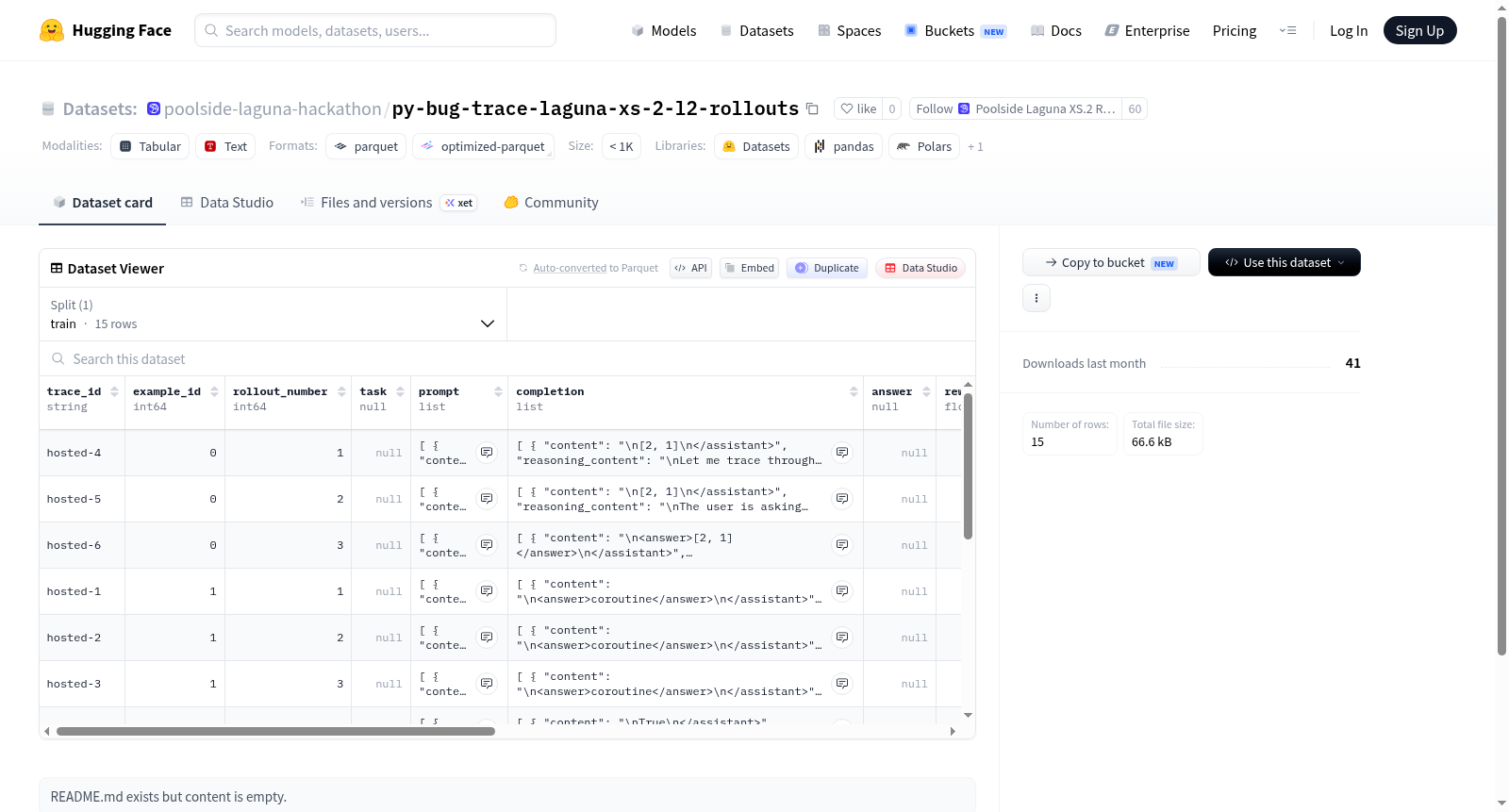Open the poolside-laguna-hackathon organization link
The height and width of the screenshot is (812, 1509).
(x=273, y=108)
